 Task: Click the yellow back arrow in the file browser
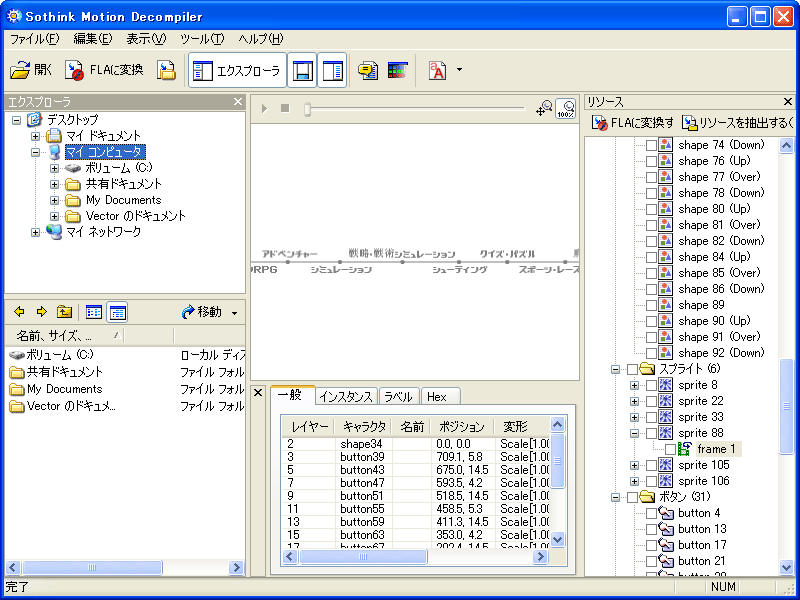click(19, 312)
